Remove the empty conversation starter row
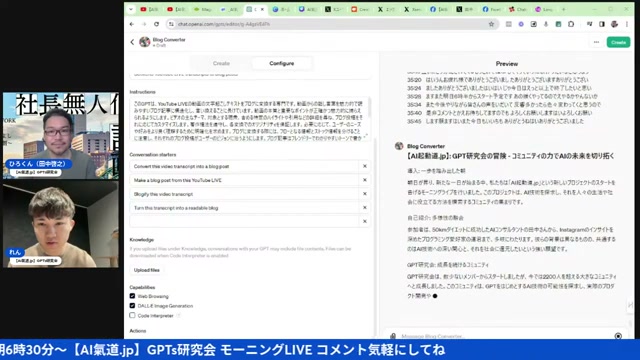Screen dimensions: 640x360 [x=364, y=221]
